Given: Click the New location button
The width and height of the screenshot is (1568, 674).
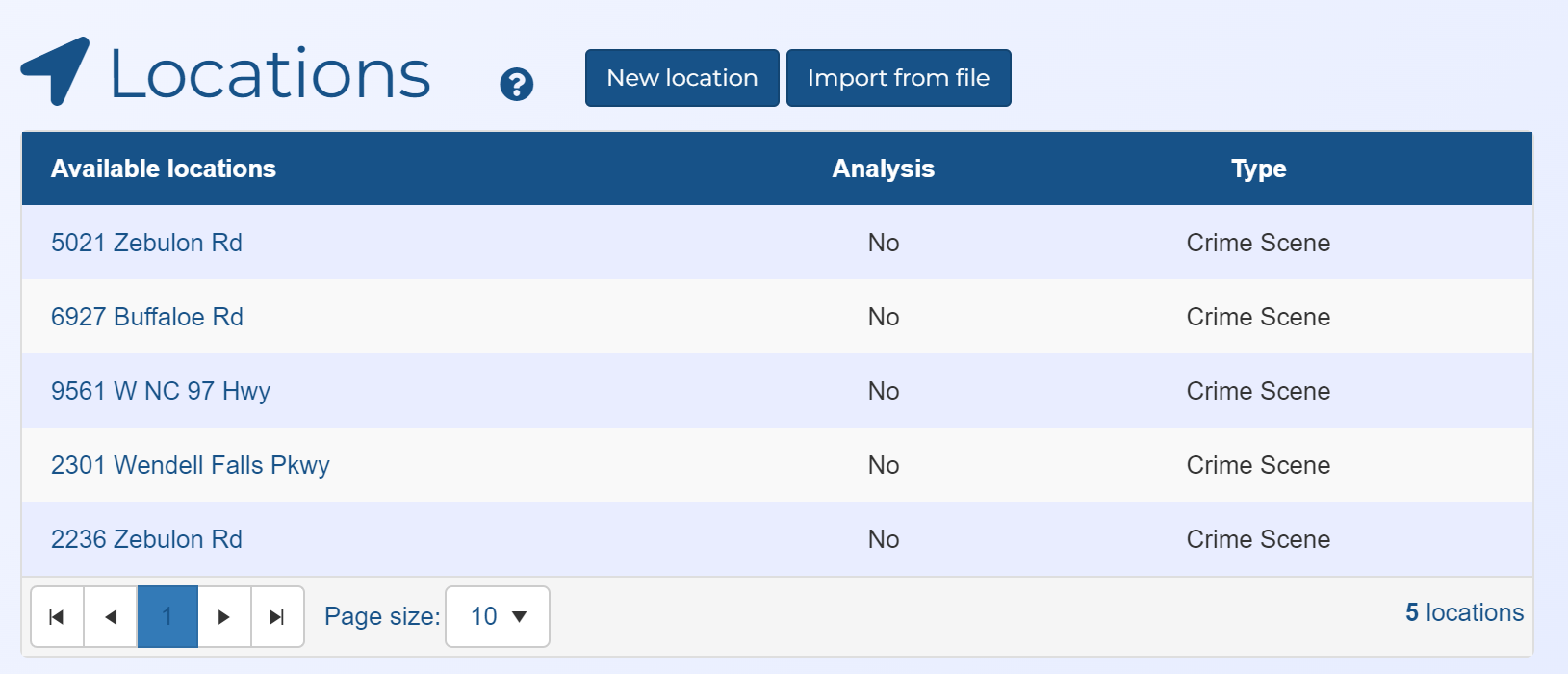Looking at the screenshot, I should (681, 78).
